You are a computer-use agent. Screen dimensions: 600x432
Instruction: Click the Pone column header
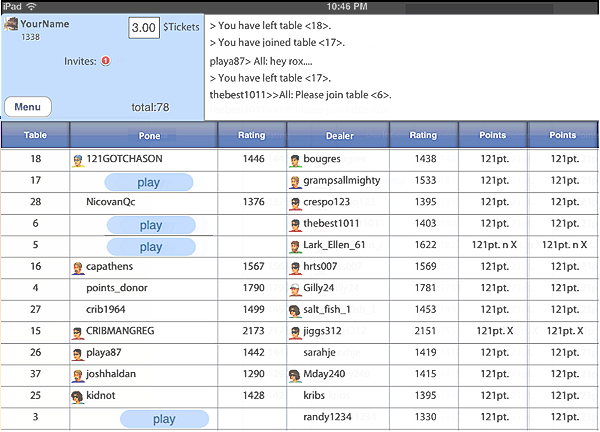pyautogui.click(x=144, y=135)
